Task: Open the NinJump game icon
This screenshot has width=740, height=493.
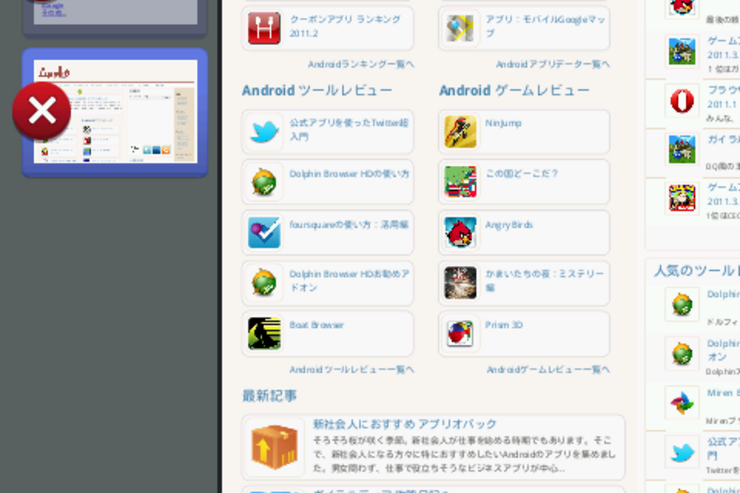Action: coord(460,132)
